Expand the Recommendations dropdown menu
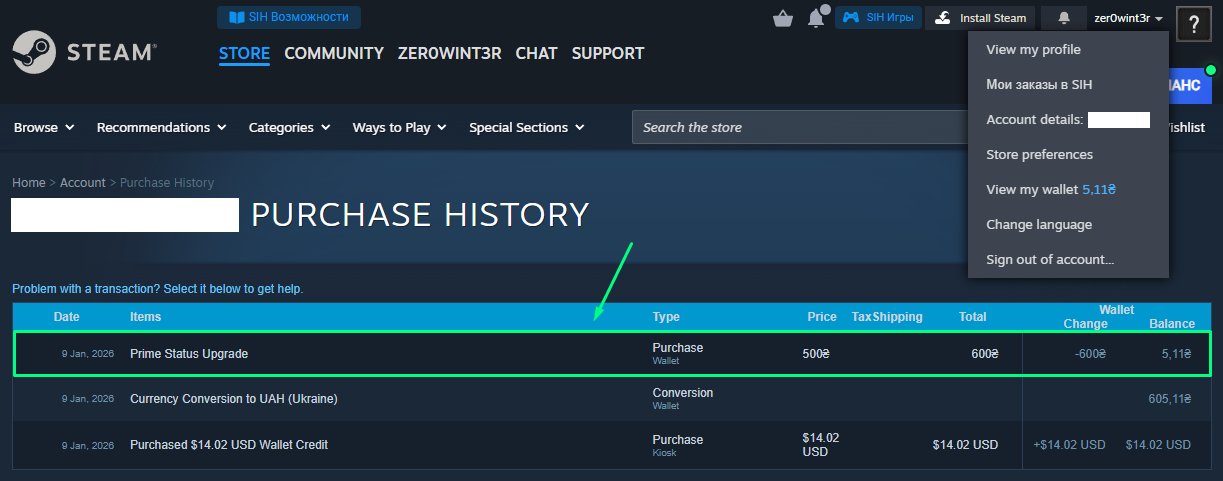This screenshot has height=481, width=1223. [161, 127]
